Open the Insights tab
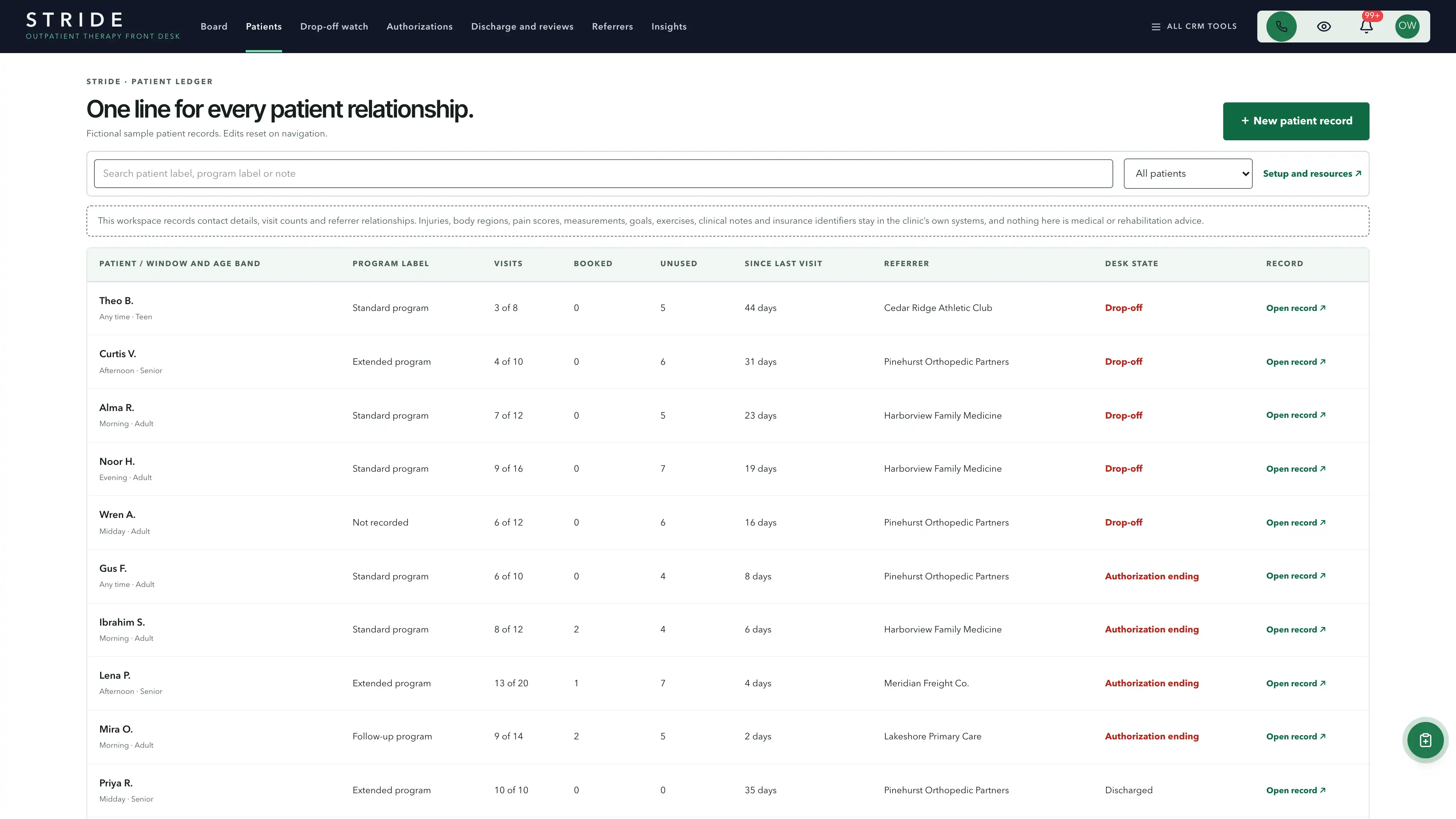The height and width of the screenshot is (819, 1456). (668, 27)
